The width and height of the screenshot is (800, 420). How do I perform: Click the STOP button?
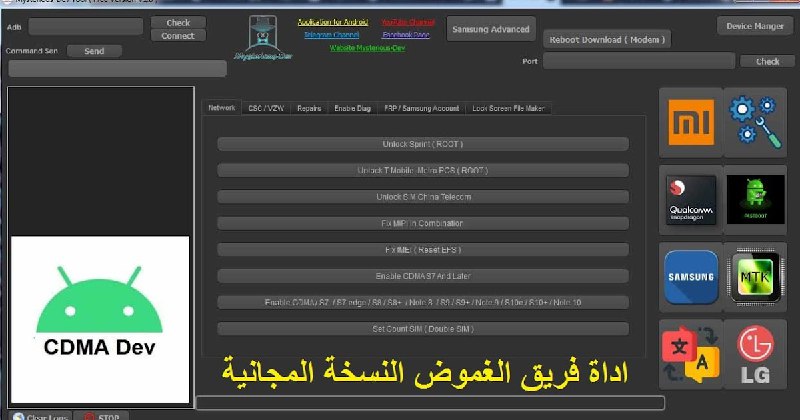[101, 416]
